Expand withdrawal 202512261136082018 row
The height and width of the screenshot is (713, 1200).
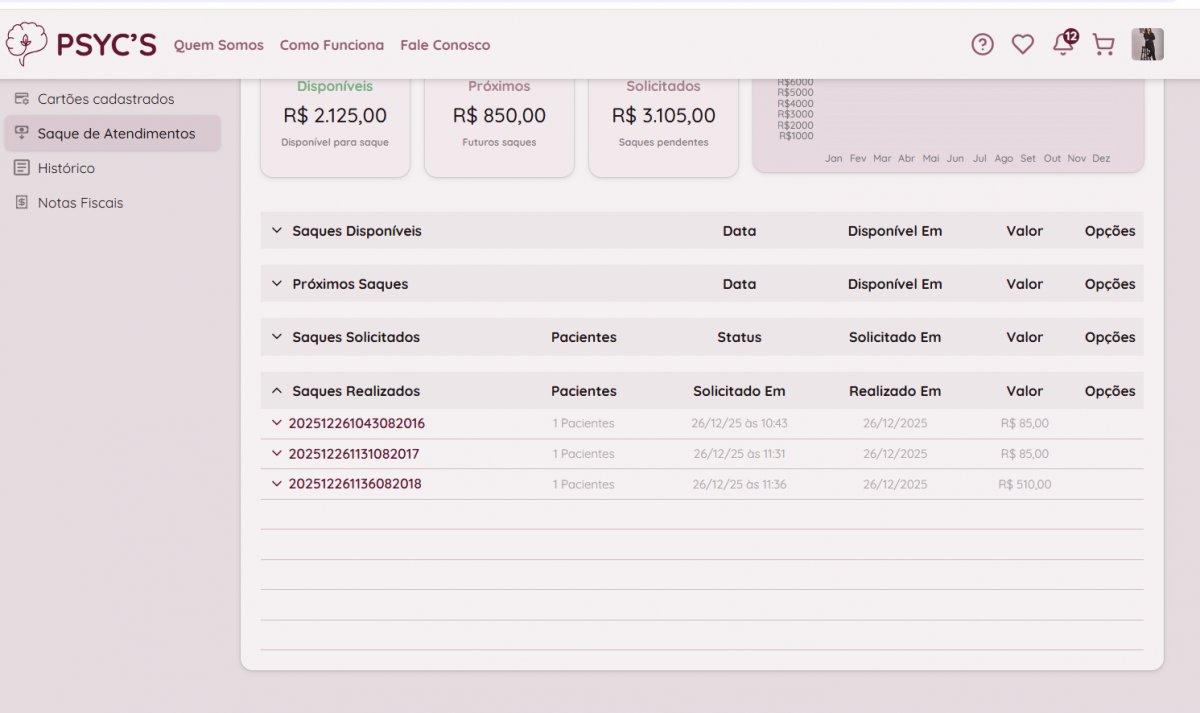coord(277,484)
